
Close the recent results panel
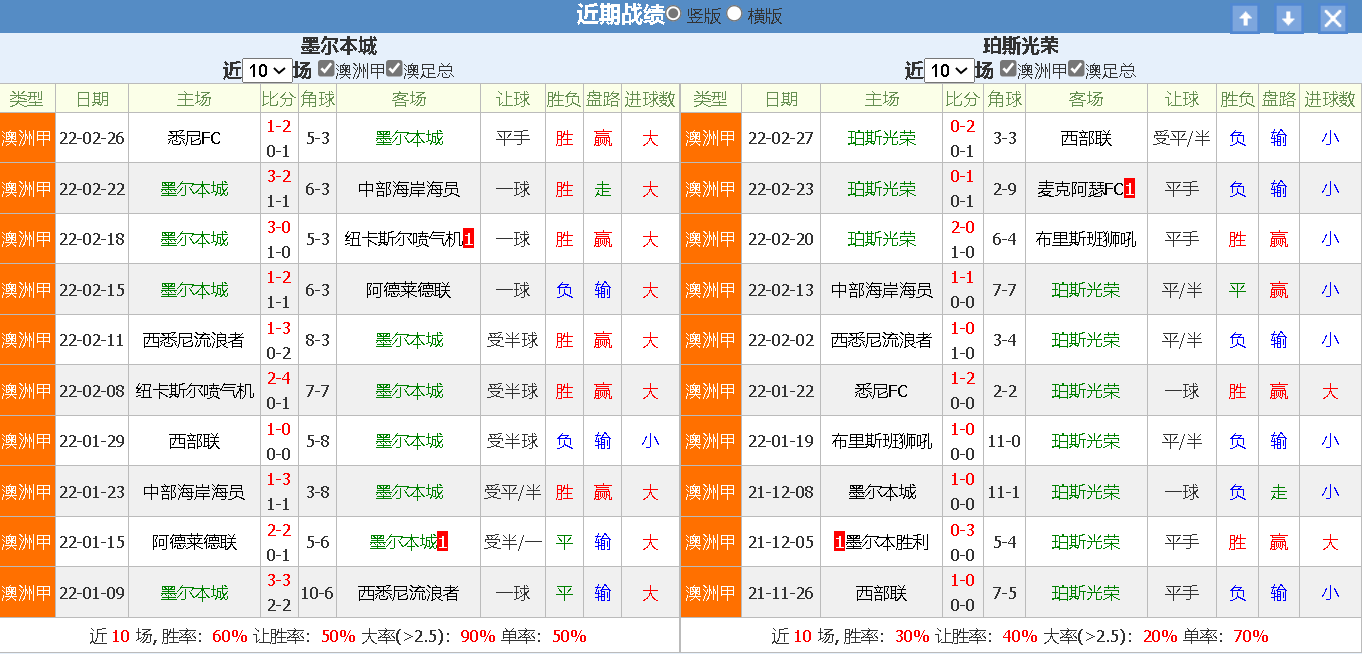[x=1333, y=18]
